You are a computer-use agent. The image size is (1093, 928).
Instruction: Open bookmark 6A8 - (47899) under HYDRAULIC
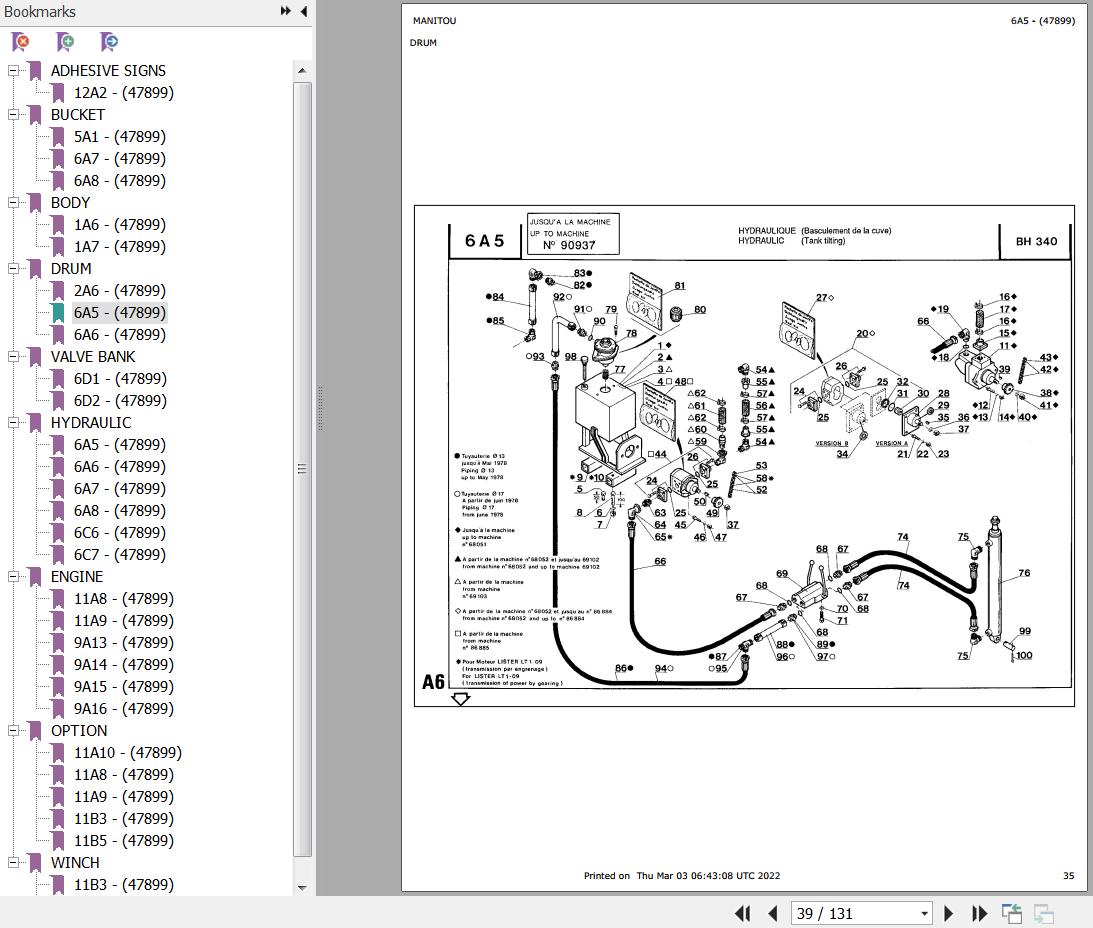[120, 510]
